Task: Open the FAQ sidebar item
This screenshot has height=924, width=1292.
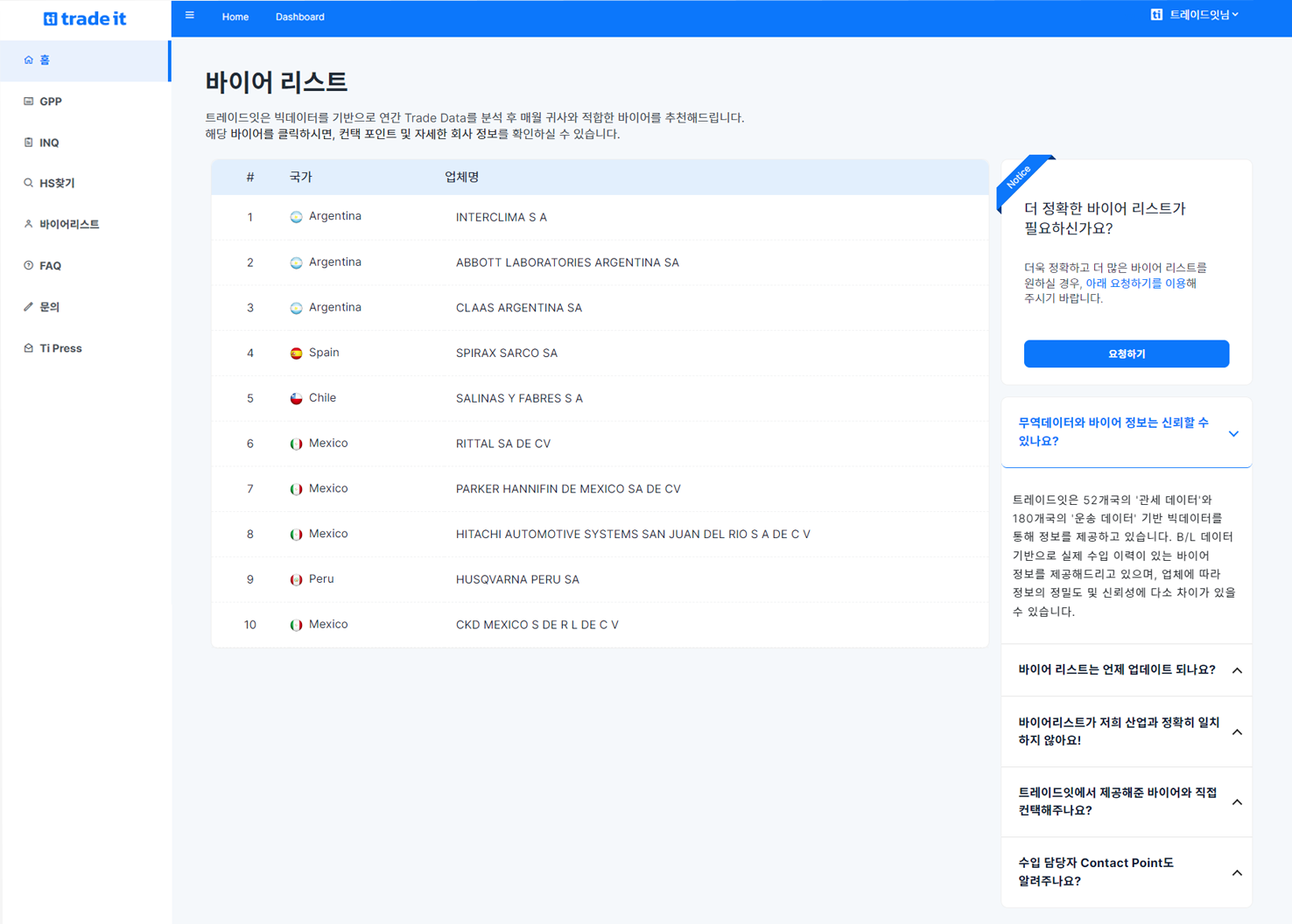Action: (50, 266)
